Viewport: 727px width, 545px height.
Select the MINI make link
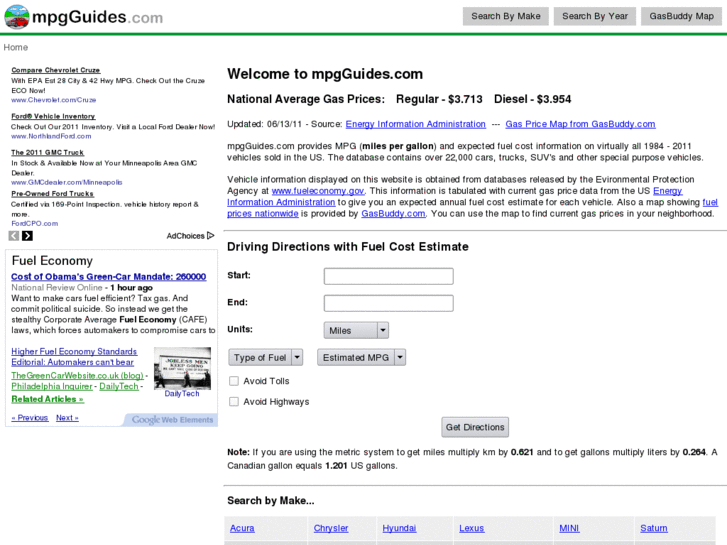569,528
